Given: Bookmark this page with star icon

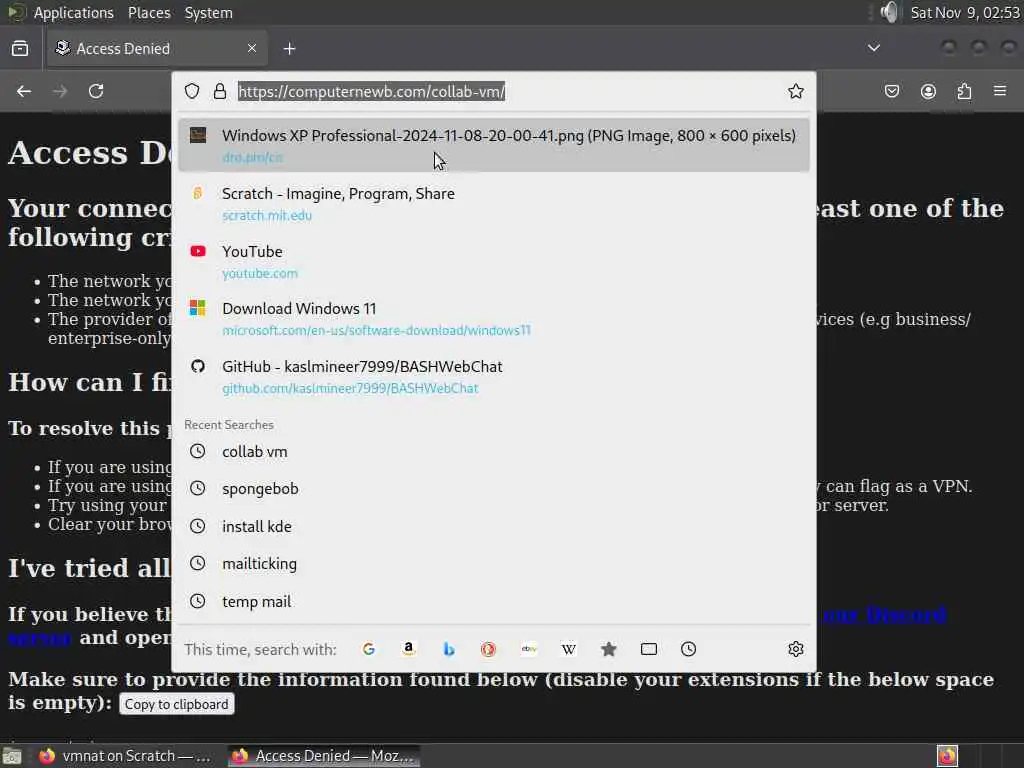Looking at the screenshot, I should click(x=795, y=91).
